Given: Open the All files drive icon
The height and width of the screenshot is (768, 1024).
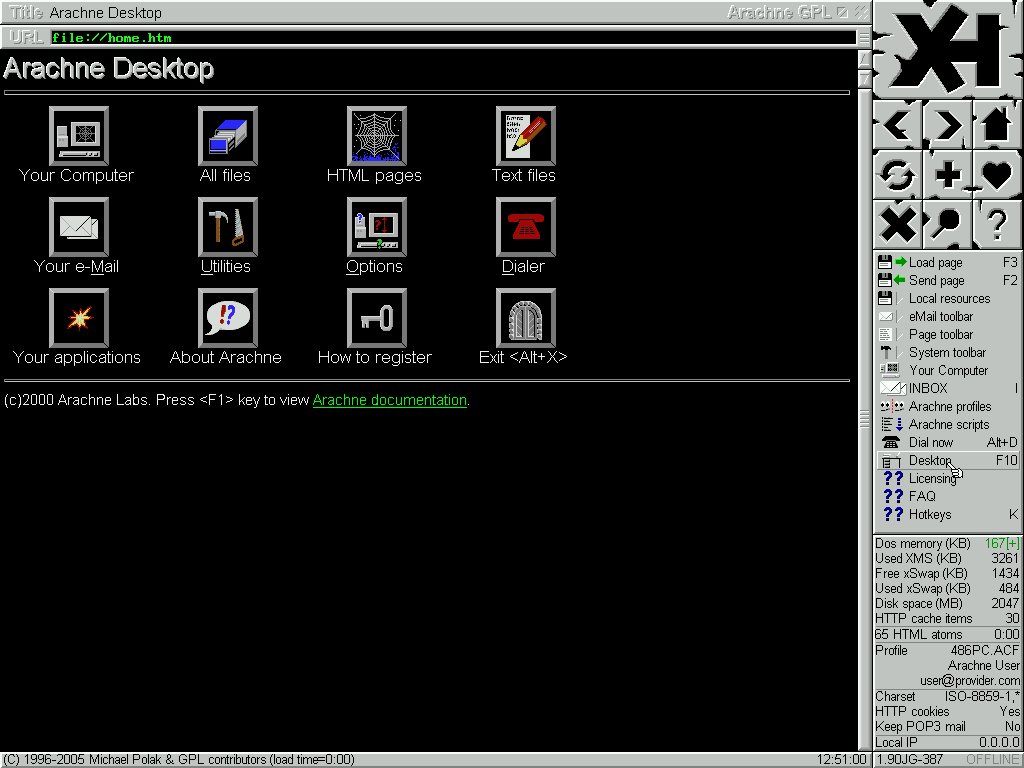Looking at the screenshot, I should tap(227, 136).
